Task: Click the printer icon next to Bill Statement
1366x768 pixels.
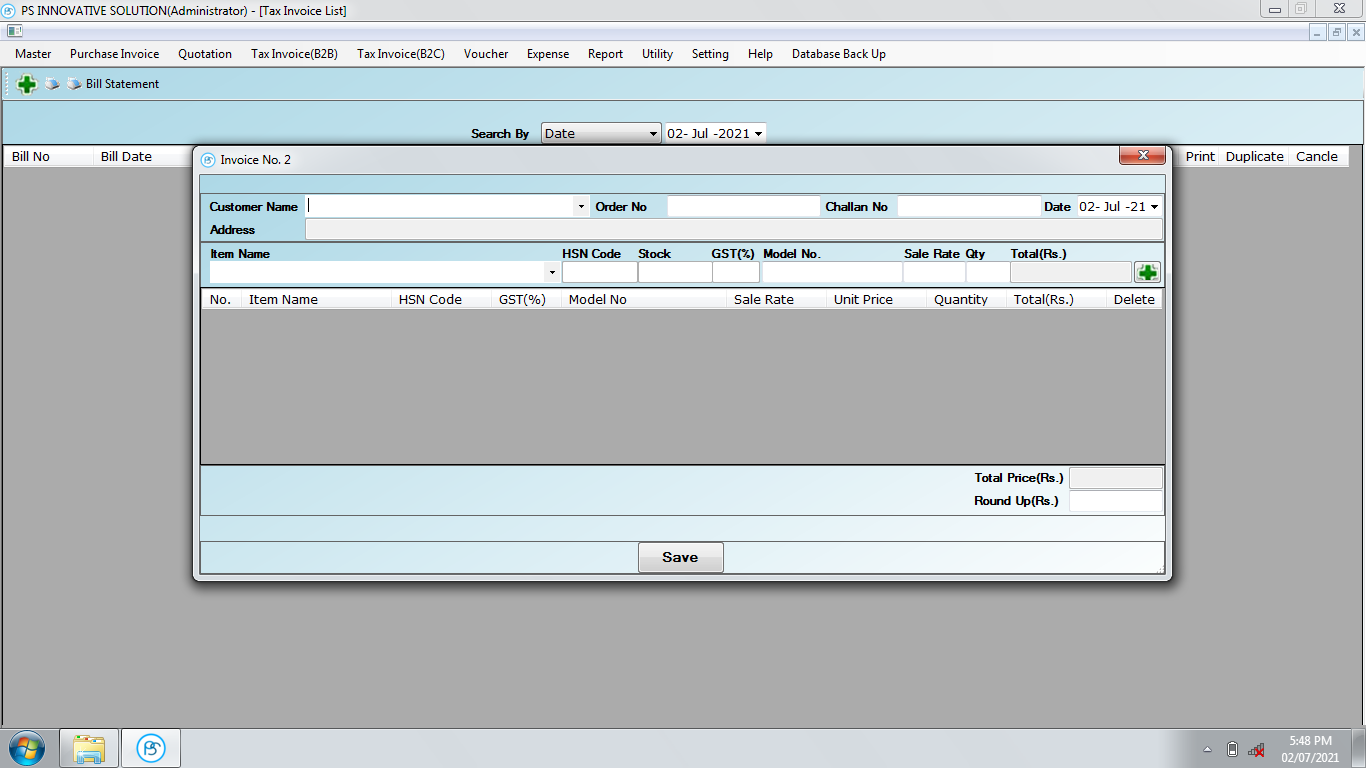Action: pos(74,84)
